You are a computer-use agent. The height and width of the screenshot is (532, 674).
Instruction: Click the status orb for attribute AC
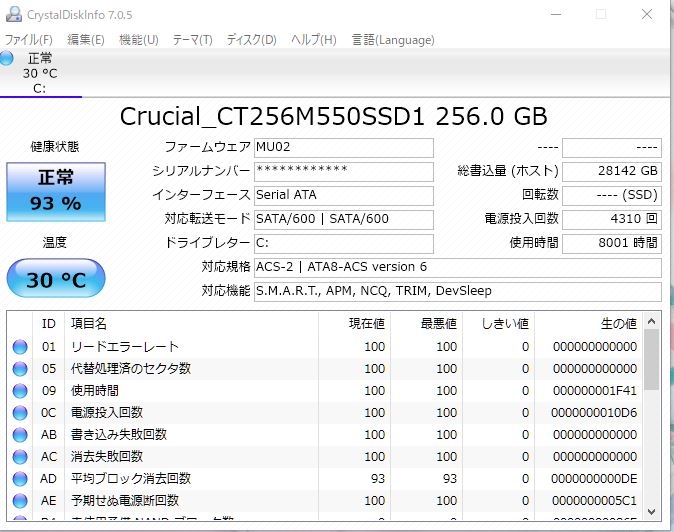click(x=20, y=457)
